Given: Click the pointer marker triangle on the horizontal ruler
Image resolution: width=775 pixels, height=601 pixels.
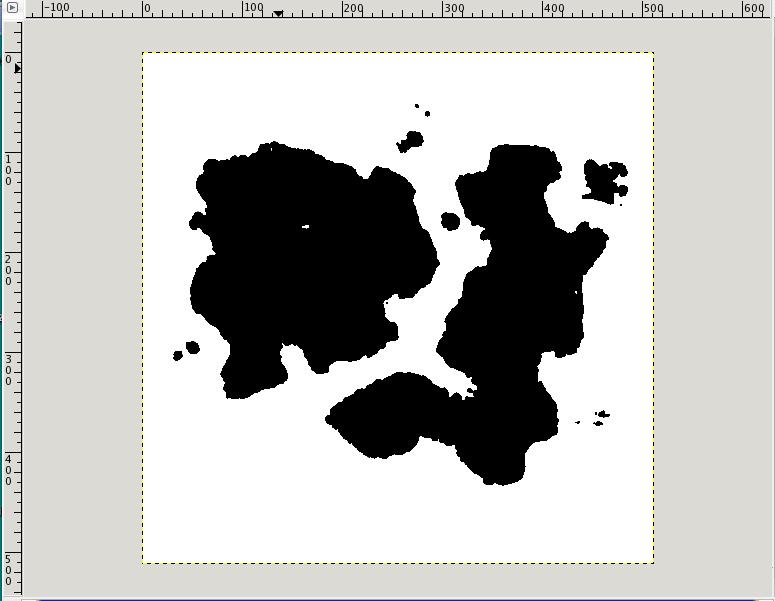Looking at the screenshot, I should coord(278,13).
